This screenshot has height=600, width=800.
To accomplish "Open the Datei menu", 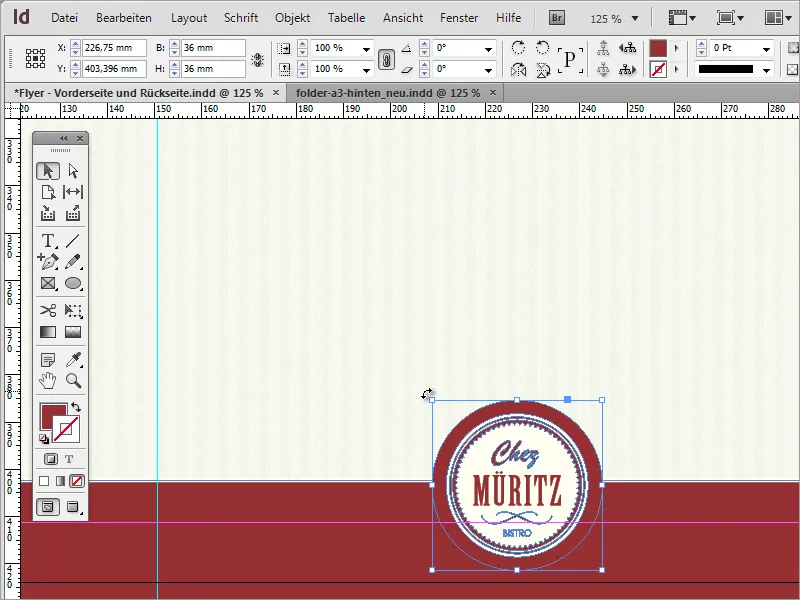I will [64, 18].
